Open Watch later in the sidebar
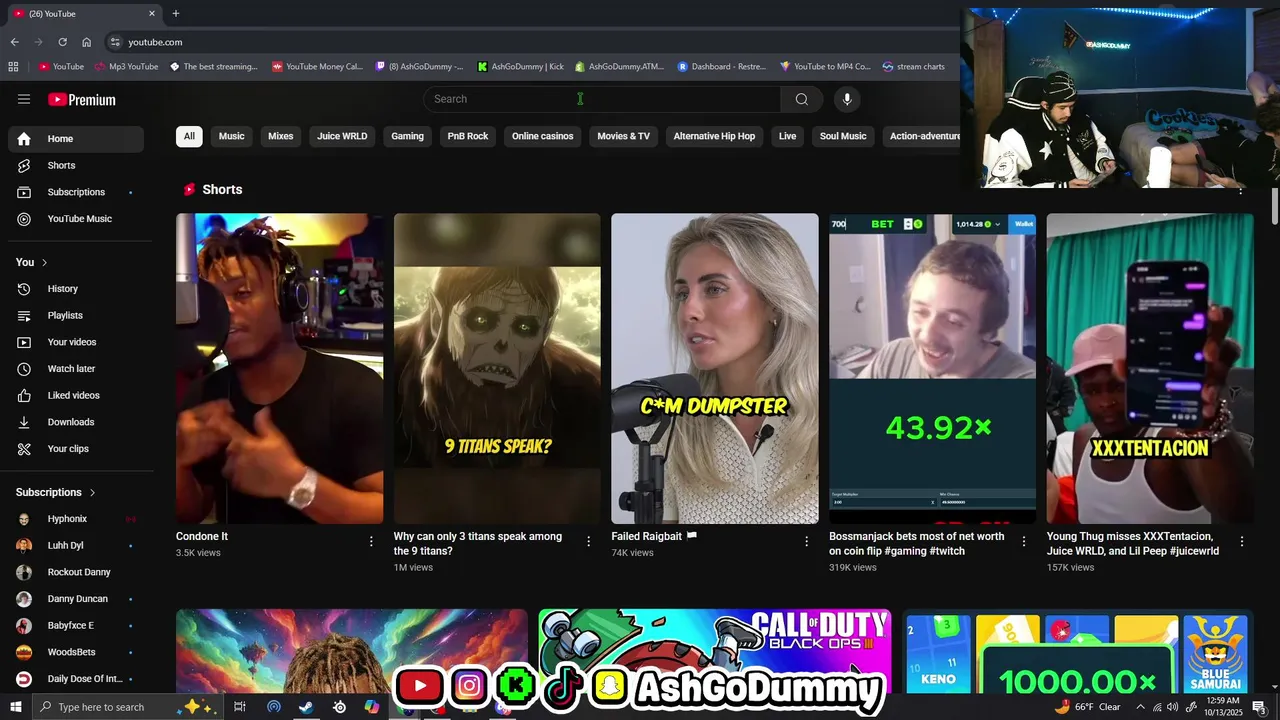 pos(76,369)
